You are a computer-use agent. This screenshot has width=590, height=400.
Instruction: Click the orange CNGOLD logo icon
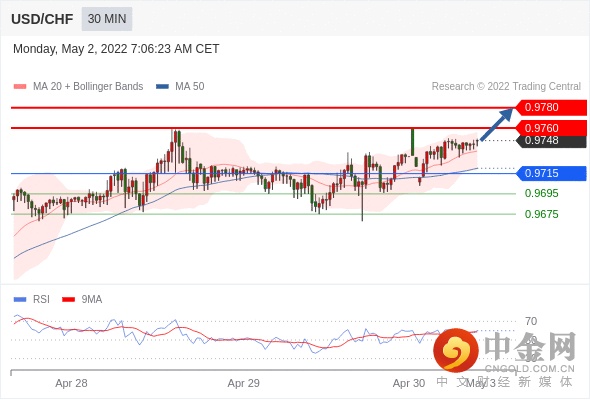click(456, 350)
